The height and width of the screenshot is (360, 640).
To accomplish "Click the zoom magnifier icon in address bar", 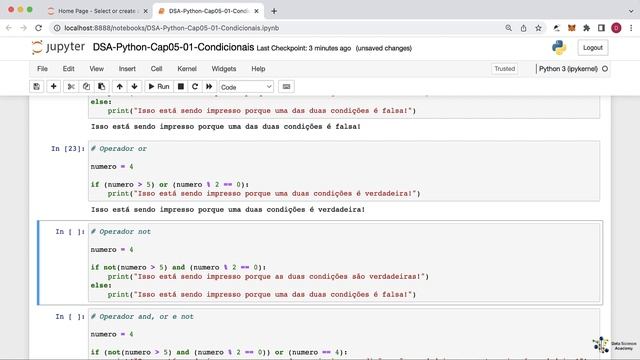I will point(508,28).
